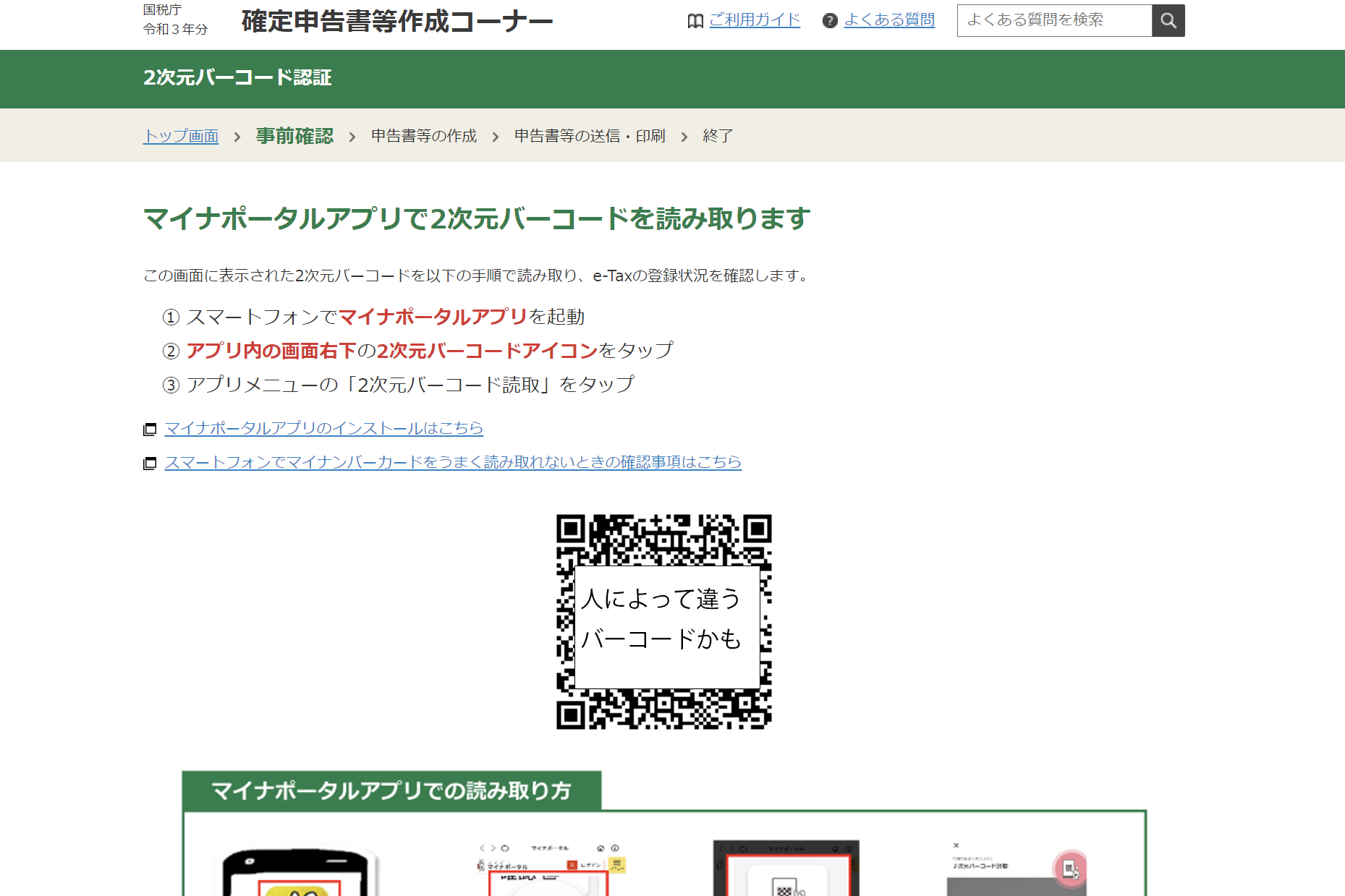The width and height of the screenshot is (1345, 896).
Task: Click the yellow menu icon in portal screenshot
Action: 616,865
